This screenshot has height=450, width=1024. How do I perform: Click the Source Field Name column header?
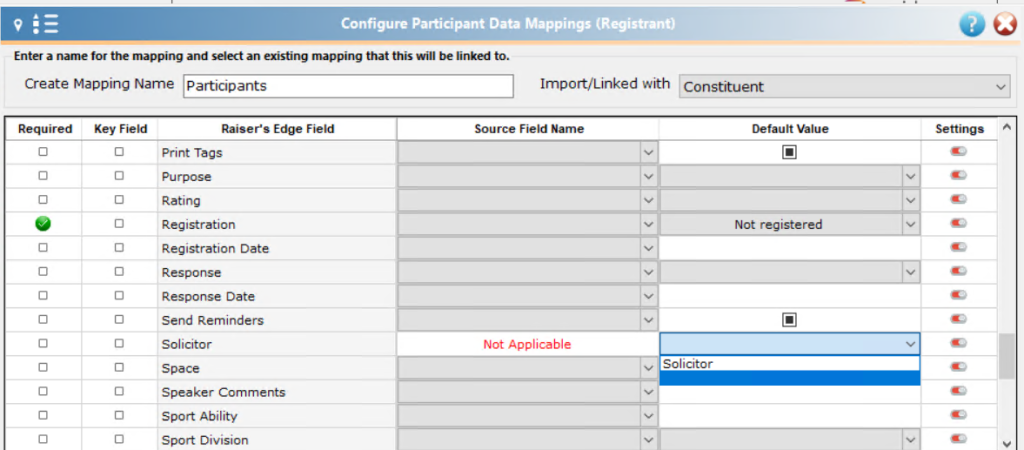click(528, 129)
